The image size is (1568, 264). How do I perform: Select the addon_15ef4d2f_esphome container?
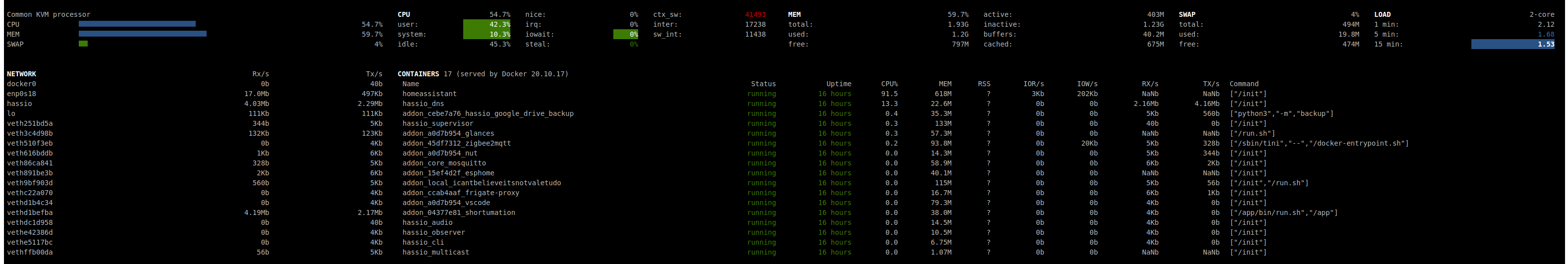[448, 173]
